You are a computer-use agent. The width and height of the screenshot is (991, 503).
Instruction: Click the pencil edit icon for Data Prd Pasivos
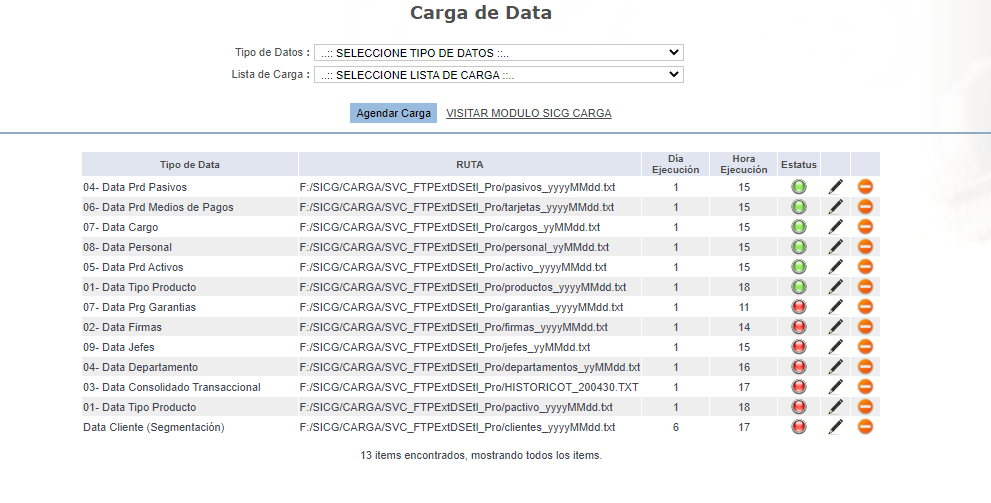pyautogui.click(x=836, y=187)
